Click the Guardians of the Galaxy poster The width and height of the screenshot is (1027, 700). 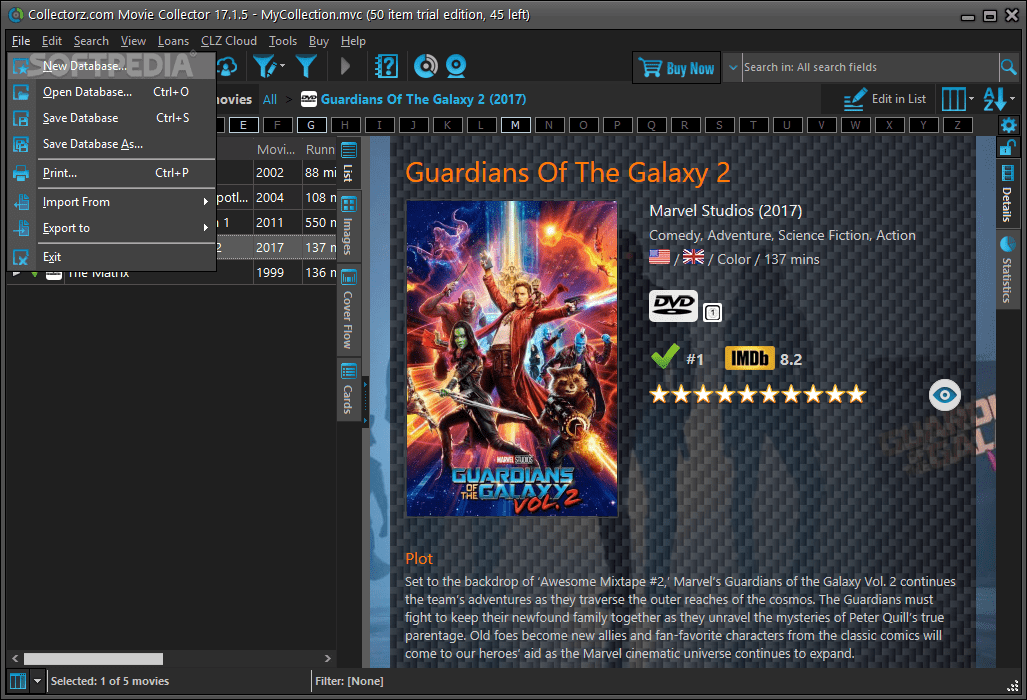(512, 358)
